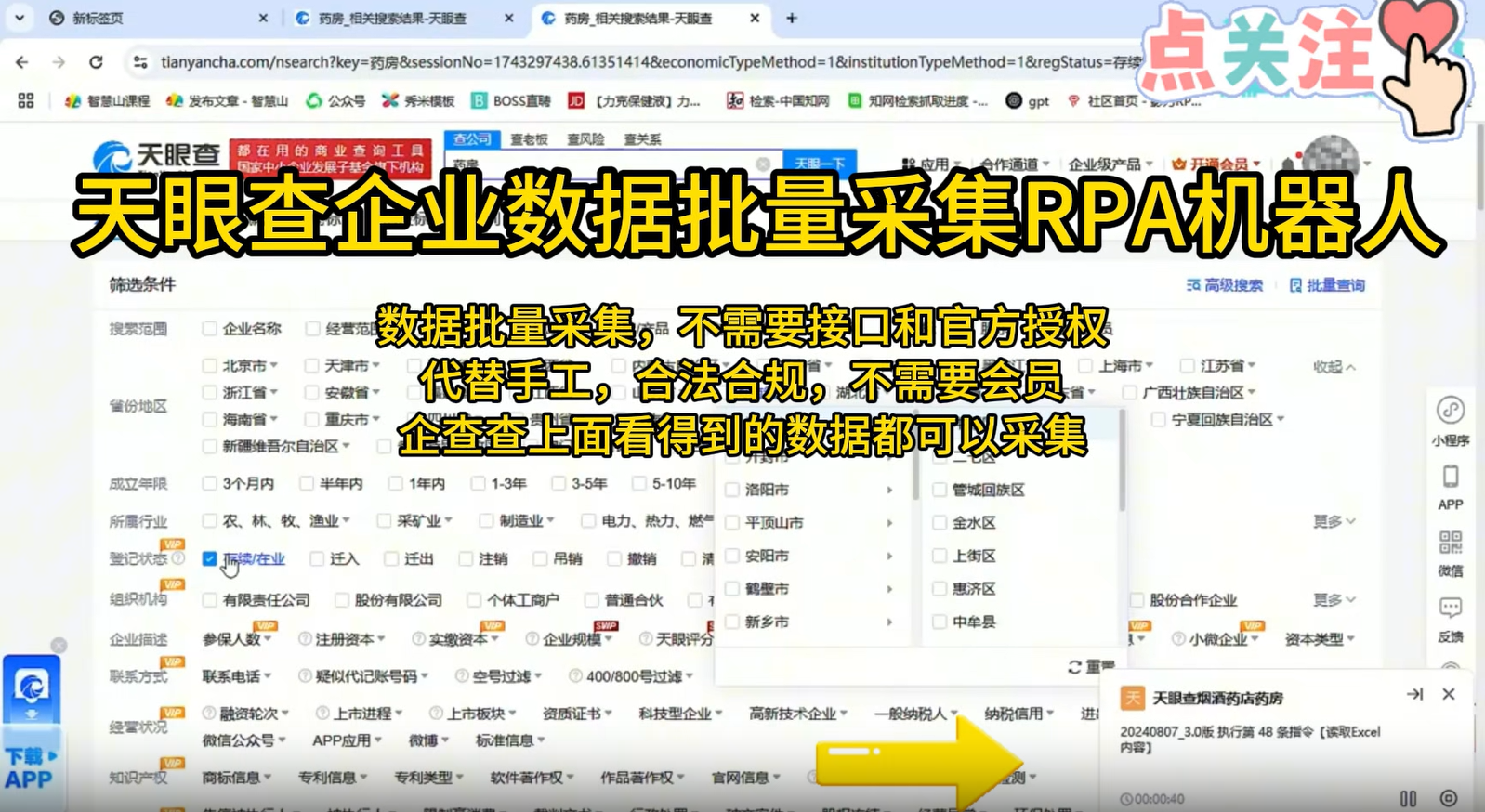Viewport: 1485px width, 812px height.
Task: Open the APP phone sidebar icon
Action: click(1451, 488)
